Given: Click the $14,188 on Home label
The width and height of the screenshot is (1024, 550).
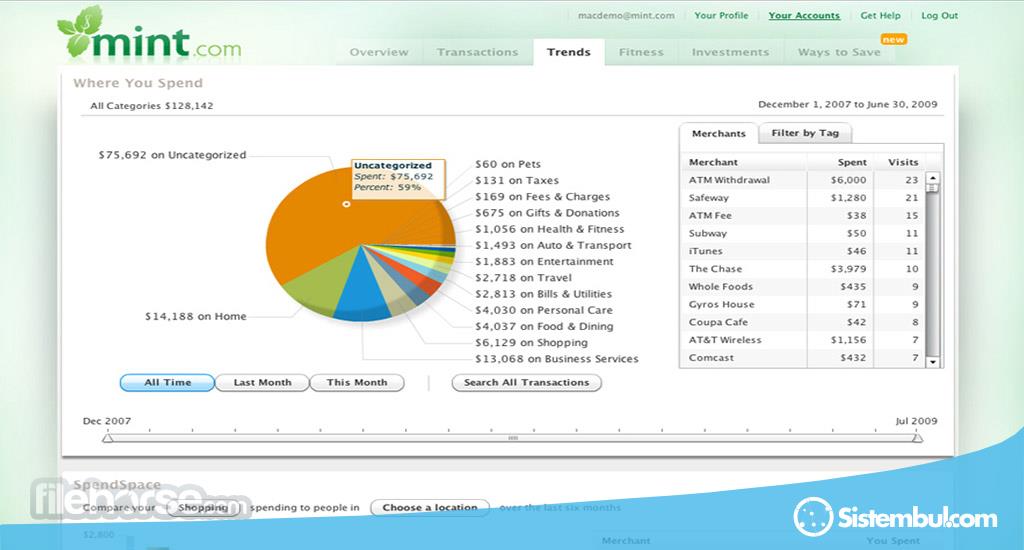Looking at the screenshot, I should 195,316.
